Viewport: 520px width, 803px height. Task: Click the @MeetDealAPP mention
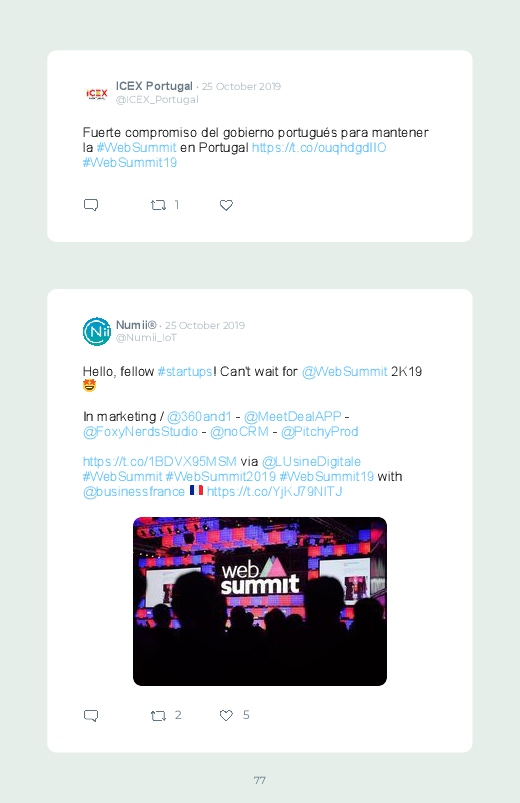click(x=293, y=416)
